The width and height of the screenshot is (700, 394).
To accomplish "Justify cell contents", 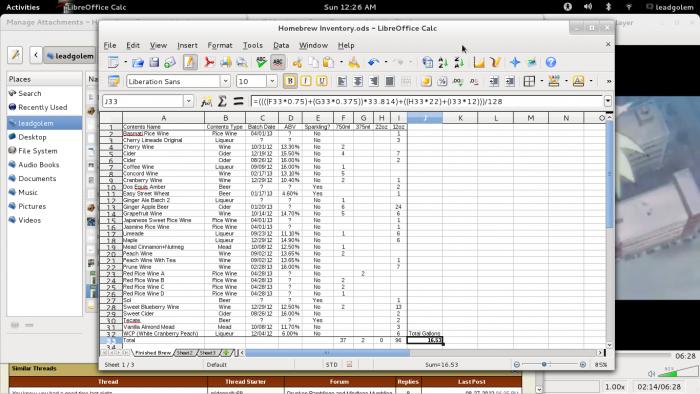I will point(389,81).
